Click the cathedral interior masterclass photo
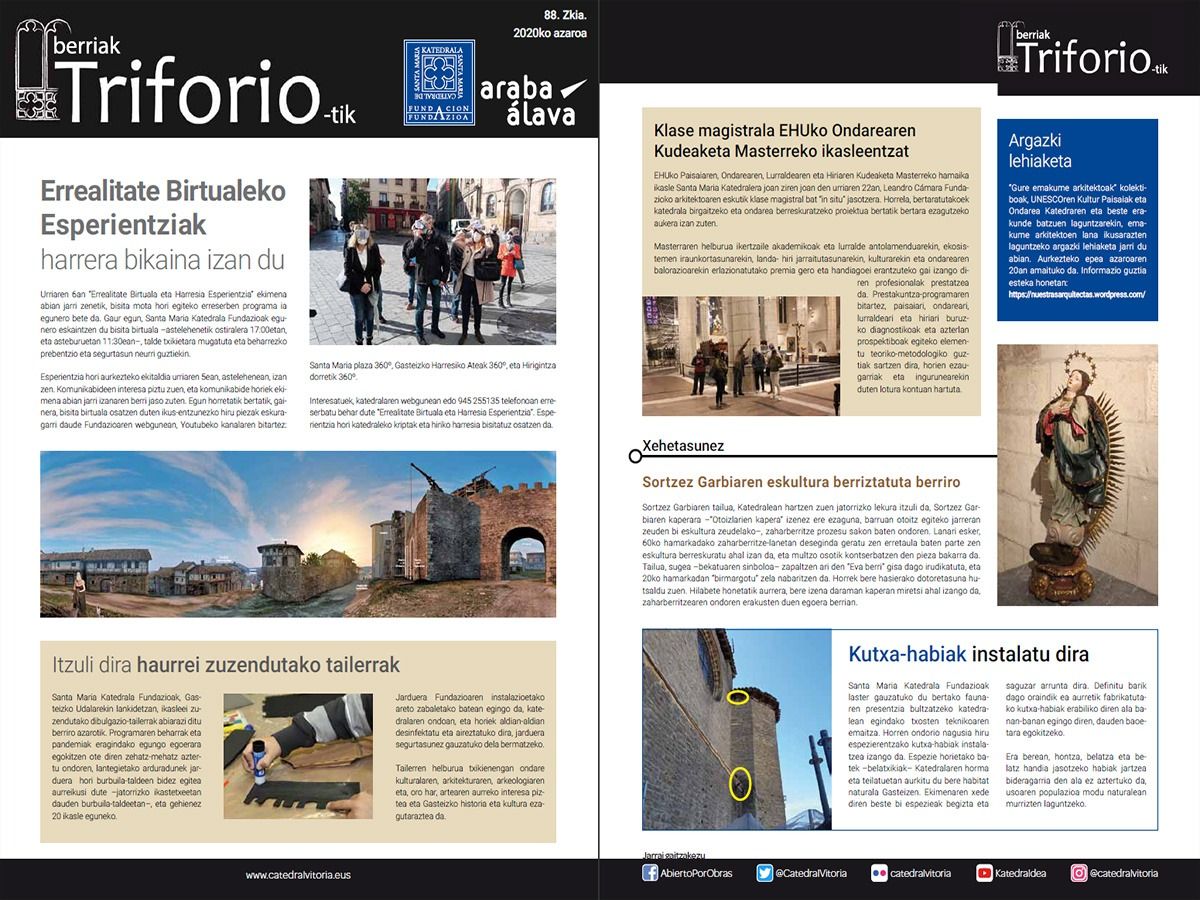Image resolution: width=1200 pixels, height=900 pixels. (x=741, y=354)
